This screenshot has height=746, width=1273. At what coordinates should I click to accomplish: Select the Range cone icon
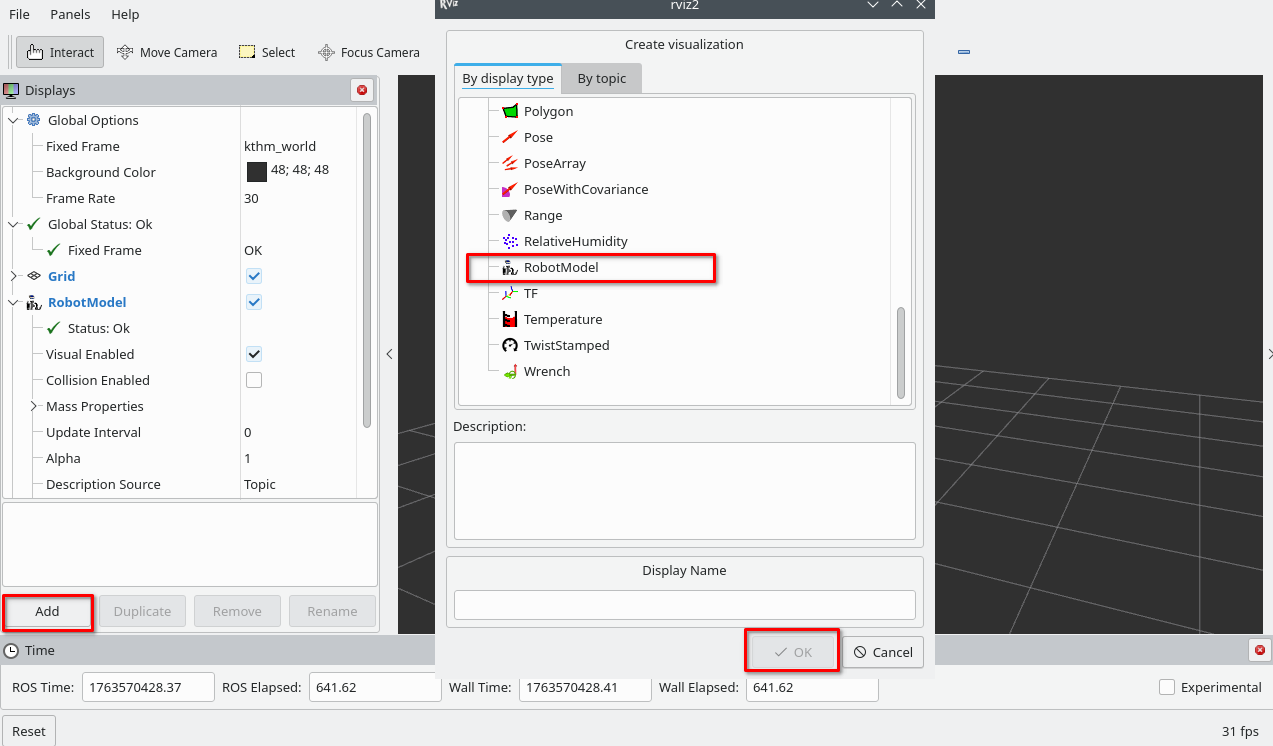click(510, 215)
